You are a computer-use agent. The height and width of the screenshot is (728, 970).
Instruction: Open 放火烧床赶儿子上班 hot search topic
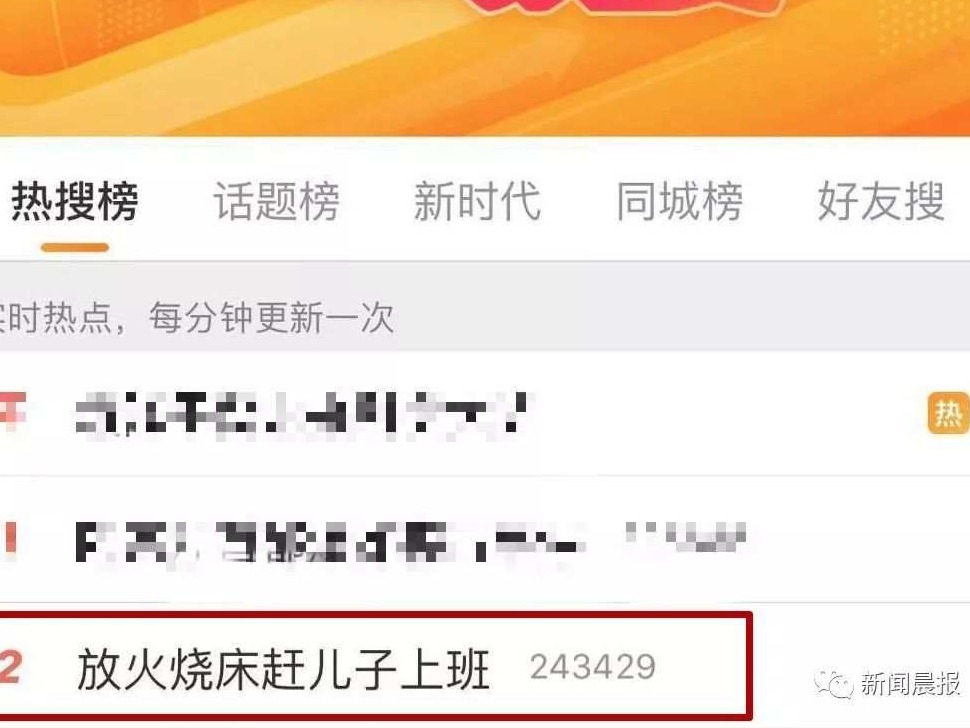point(284,669)
